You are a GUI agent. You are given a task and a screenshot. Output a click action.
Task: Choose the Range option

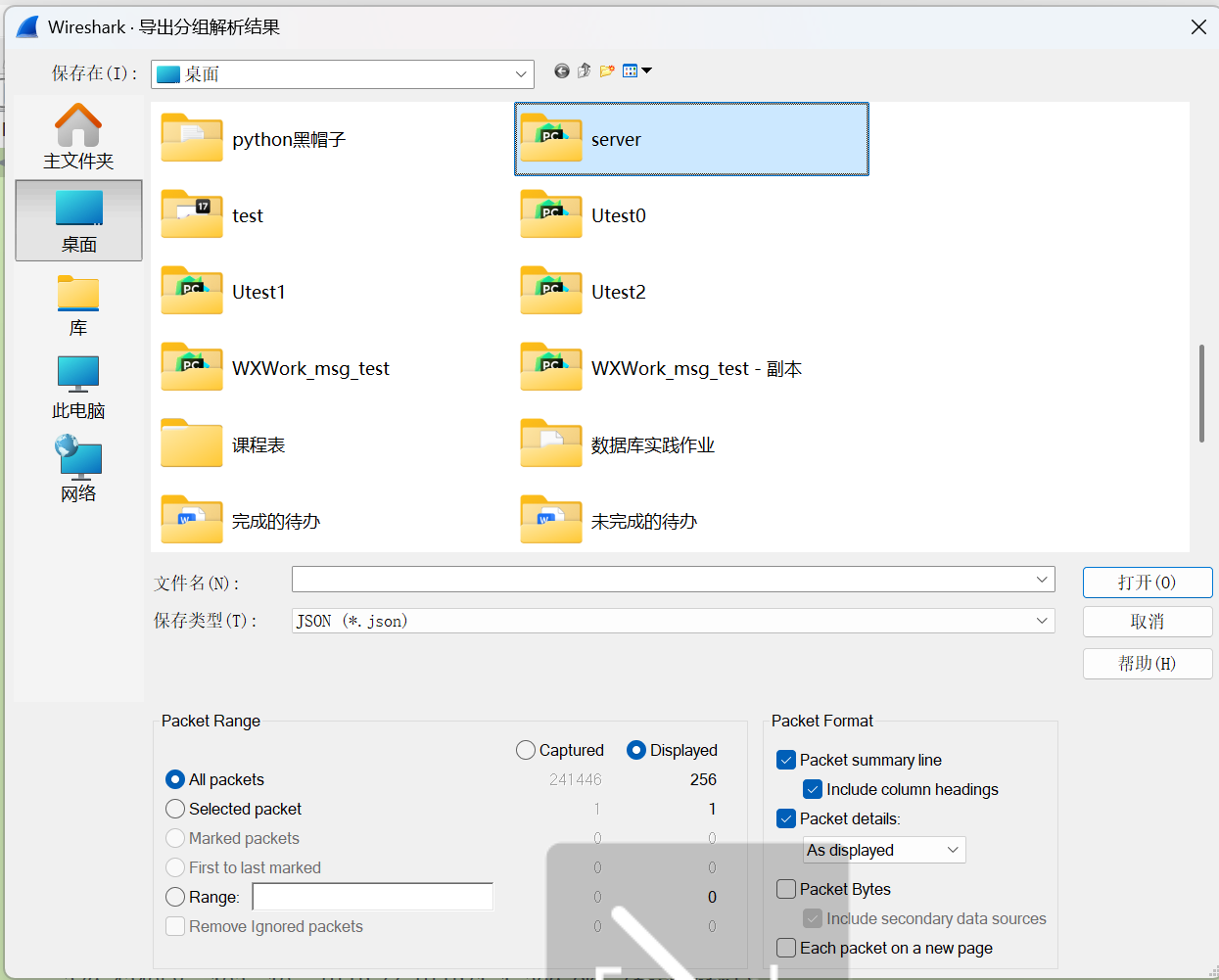click(175, 897)
